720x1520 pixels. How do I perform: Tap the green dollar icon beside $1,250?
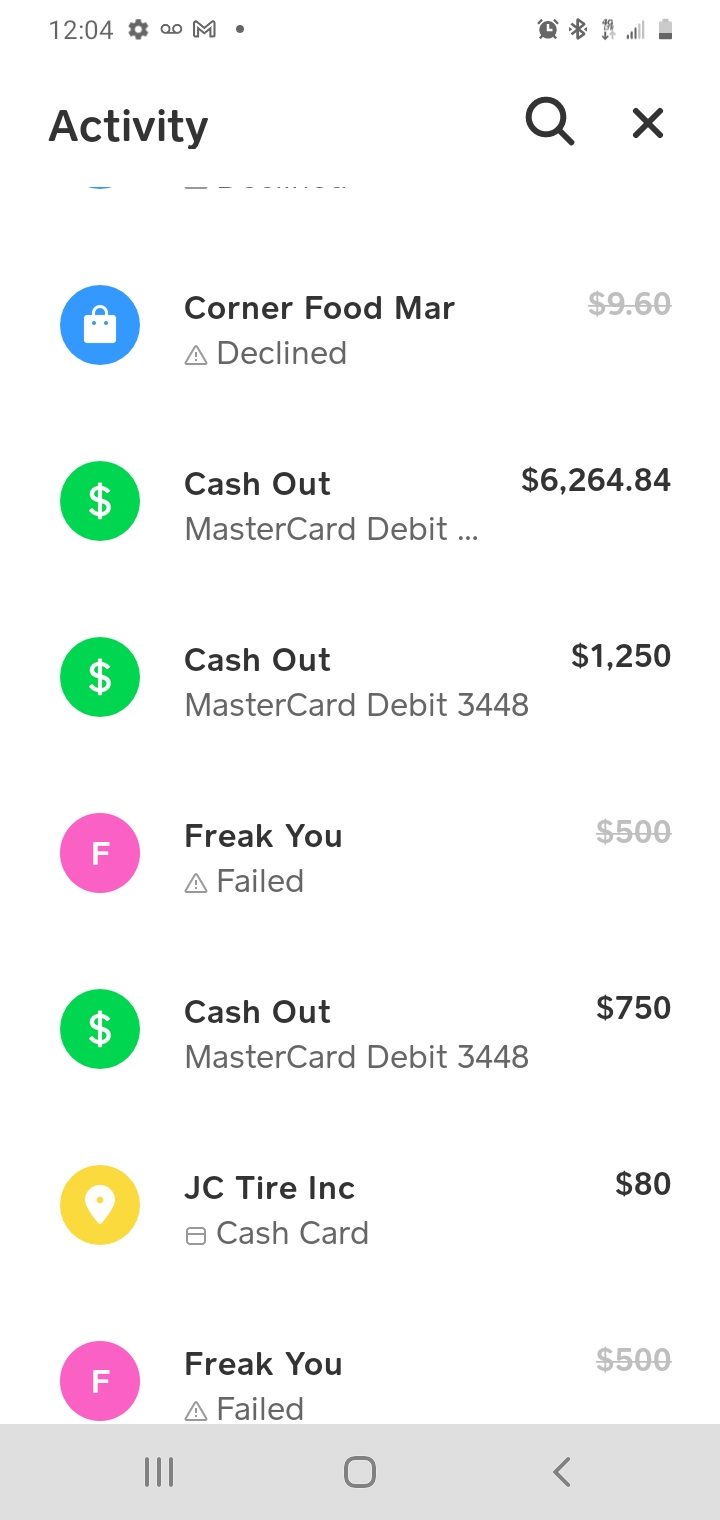pos(100,677)
